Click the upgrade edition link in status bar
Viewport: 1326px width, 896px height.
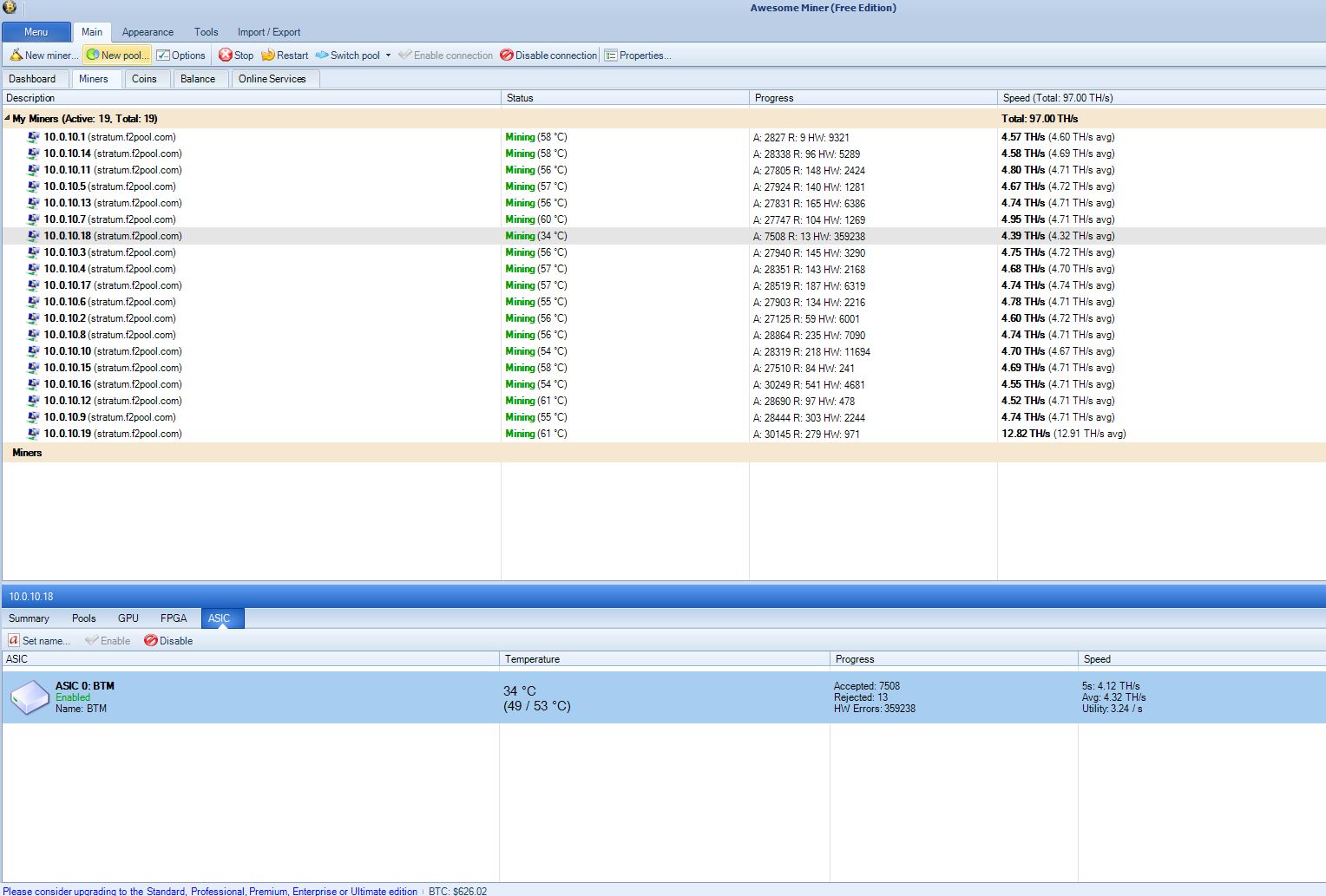(x=210, y=891)
